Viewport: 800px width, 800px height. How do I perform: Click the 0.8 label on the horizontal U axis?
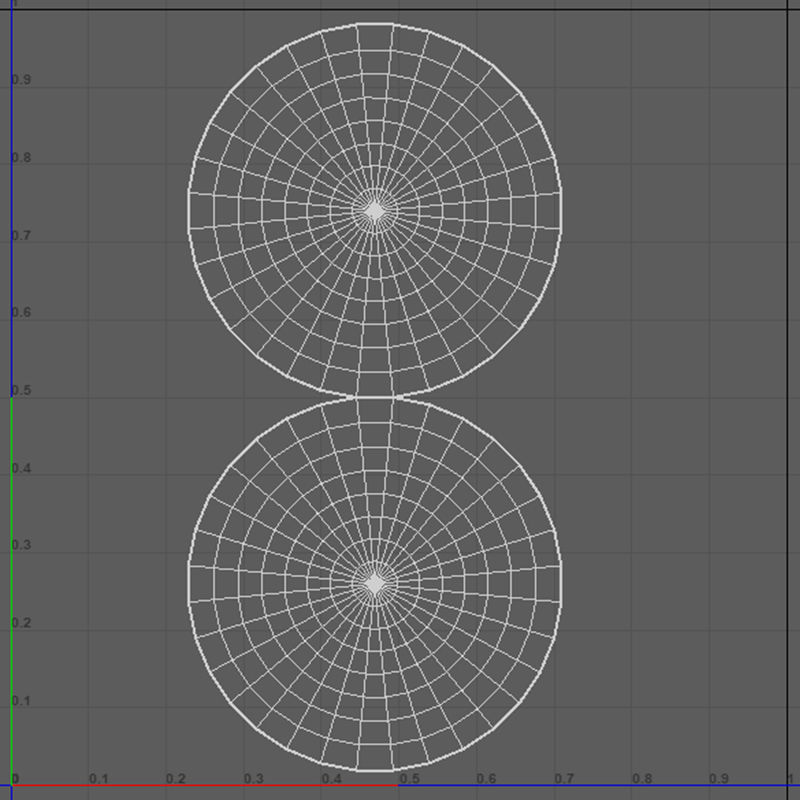(x=642, y=779)
